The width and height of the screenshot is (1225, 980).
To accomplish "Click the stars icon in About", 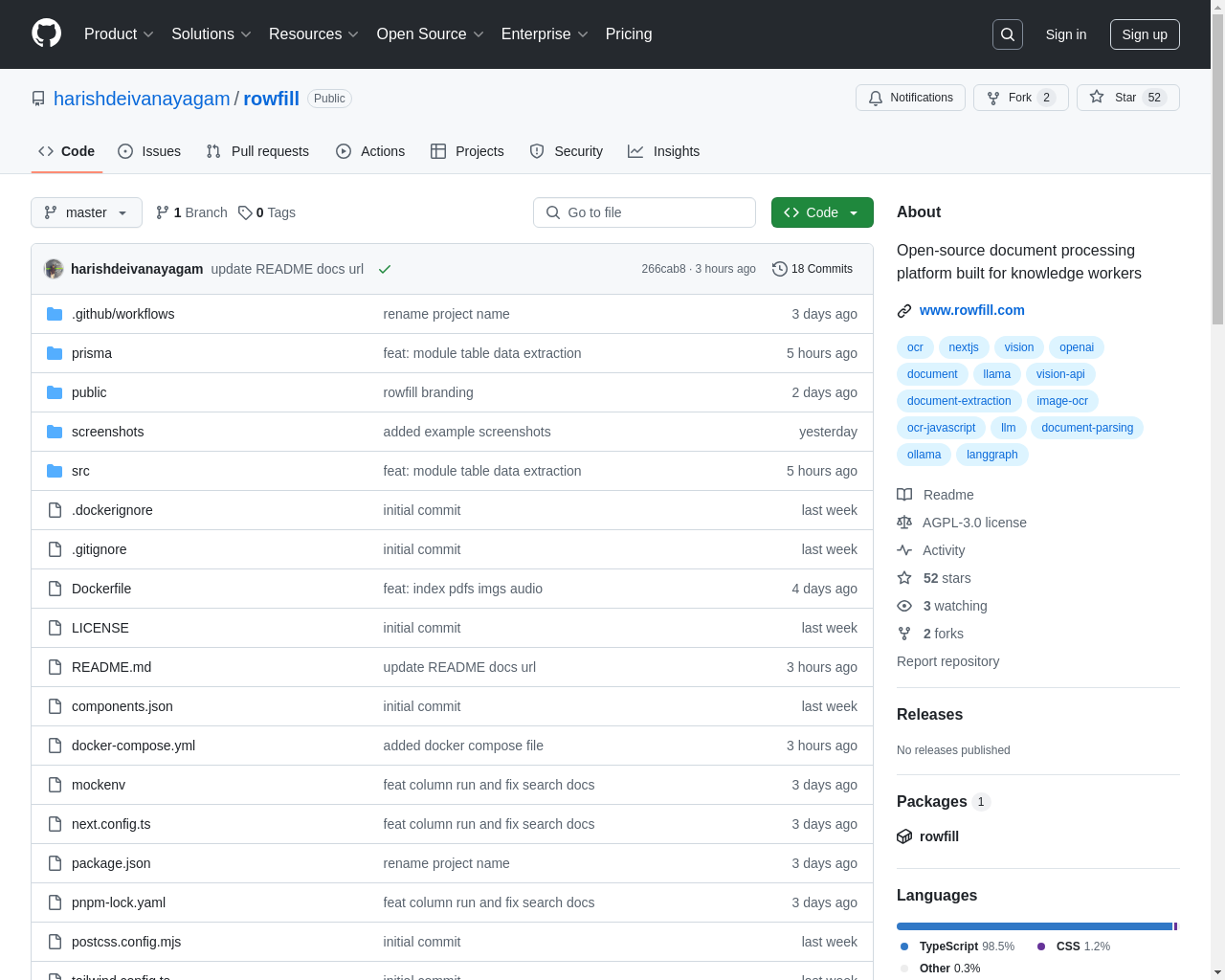I will [904, 578].
